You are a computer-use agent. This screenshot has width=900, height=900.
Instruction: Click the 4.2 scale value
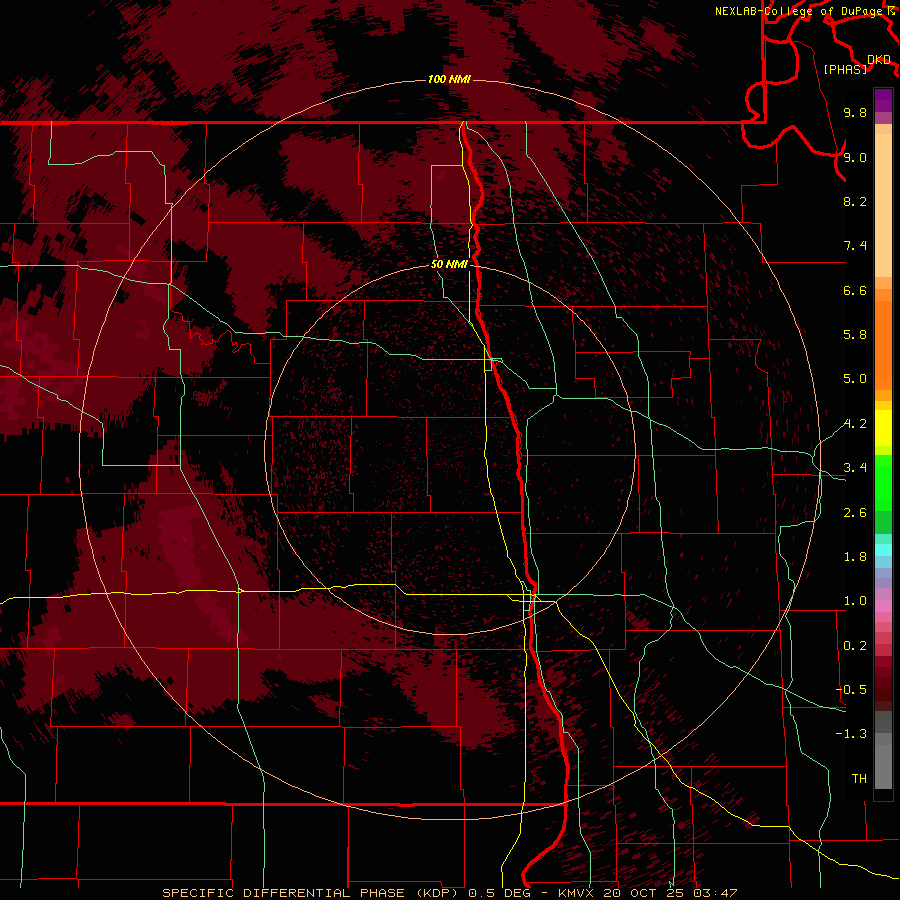click(855, 424)
